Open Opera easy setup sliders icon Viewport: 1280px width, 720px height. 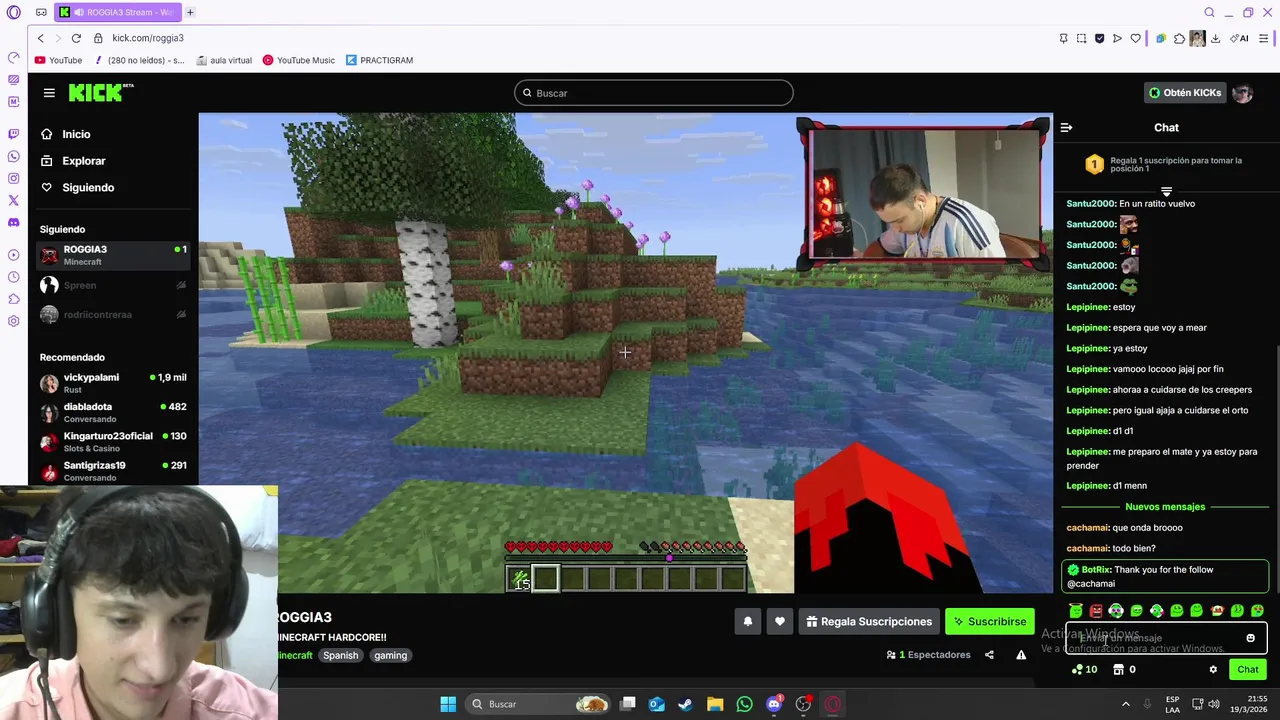1264,38
